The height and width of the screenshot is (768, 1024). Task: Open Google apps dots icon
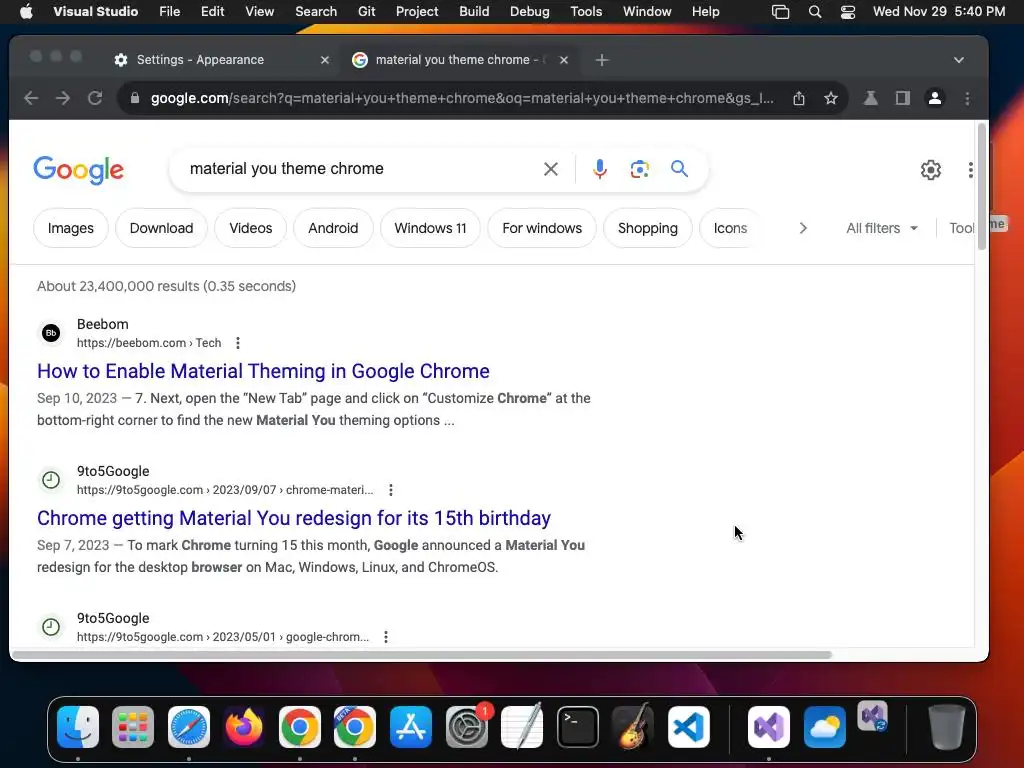coord(970,170)
